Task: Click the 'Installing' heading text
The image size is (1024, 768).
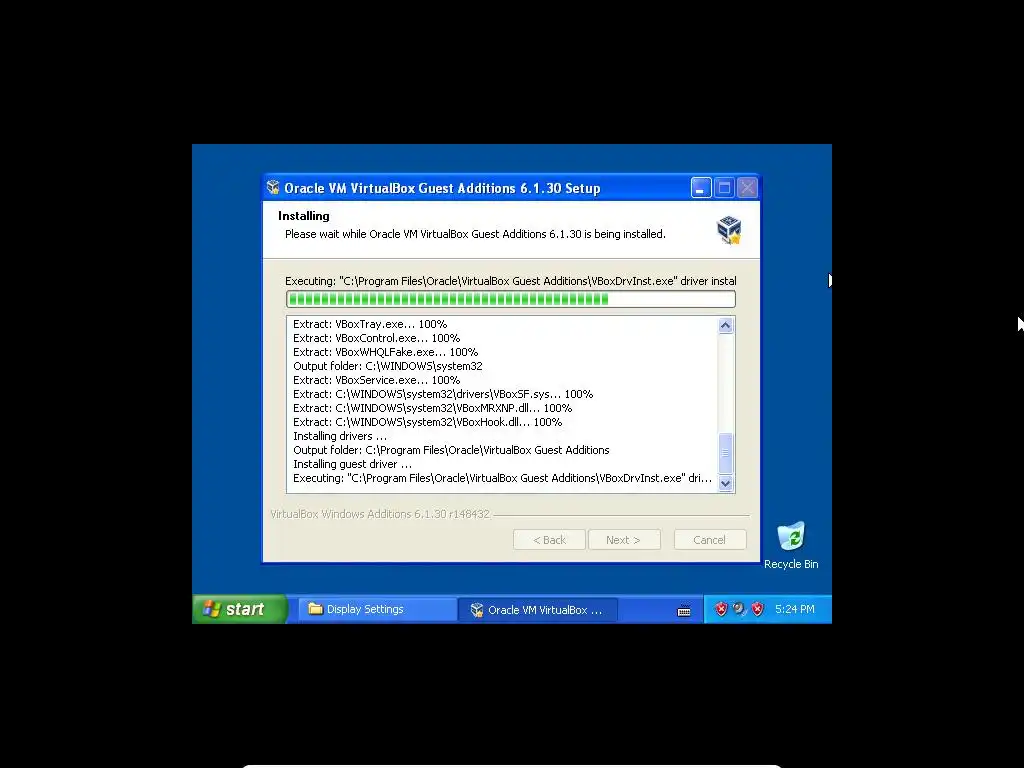Action: [x=304, y=216]
